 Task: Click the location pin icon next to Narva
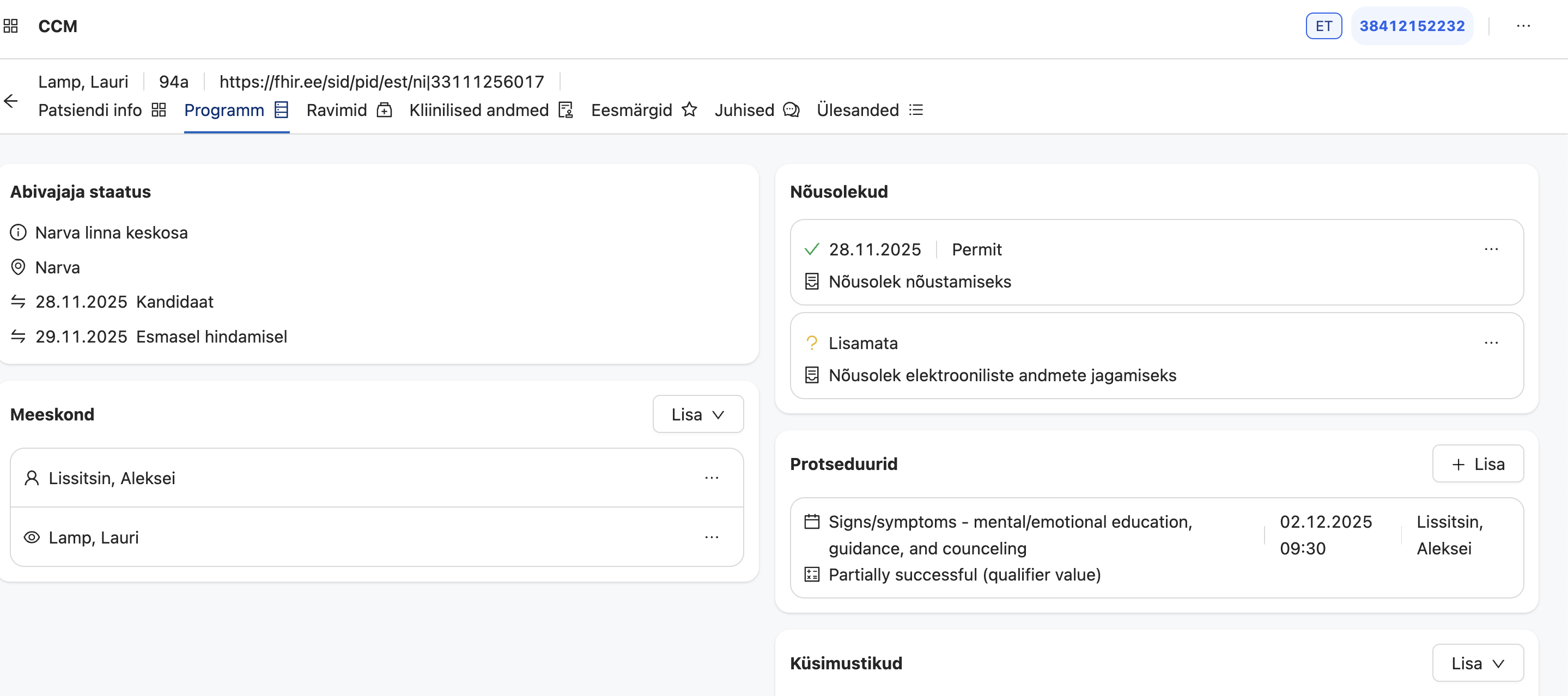point(17,266)
